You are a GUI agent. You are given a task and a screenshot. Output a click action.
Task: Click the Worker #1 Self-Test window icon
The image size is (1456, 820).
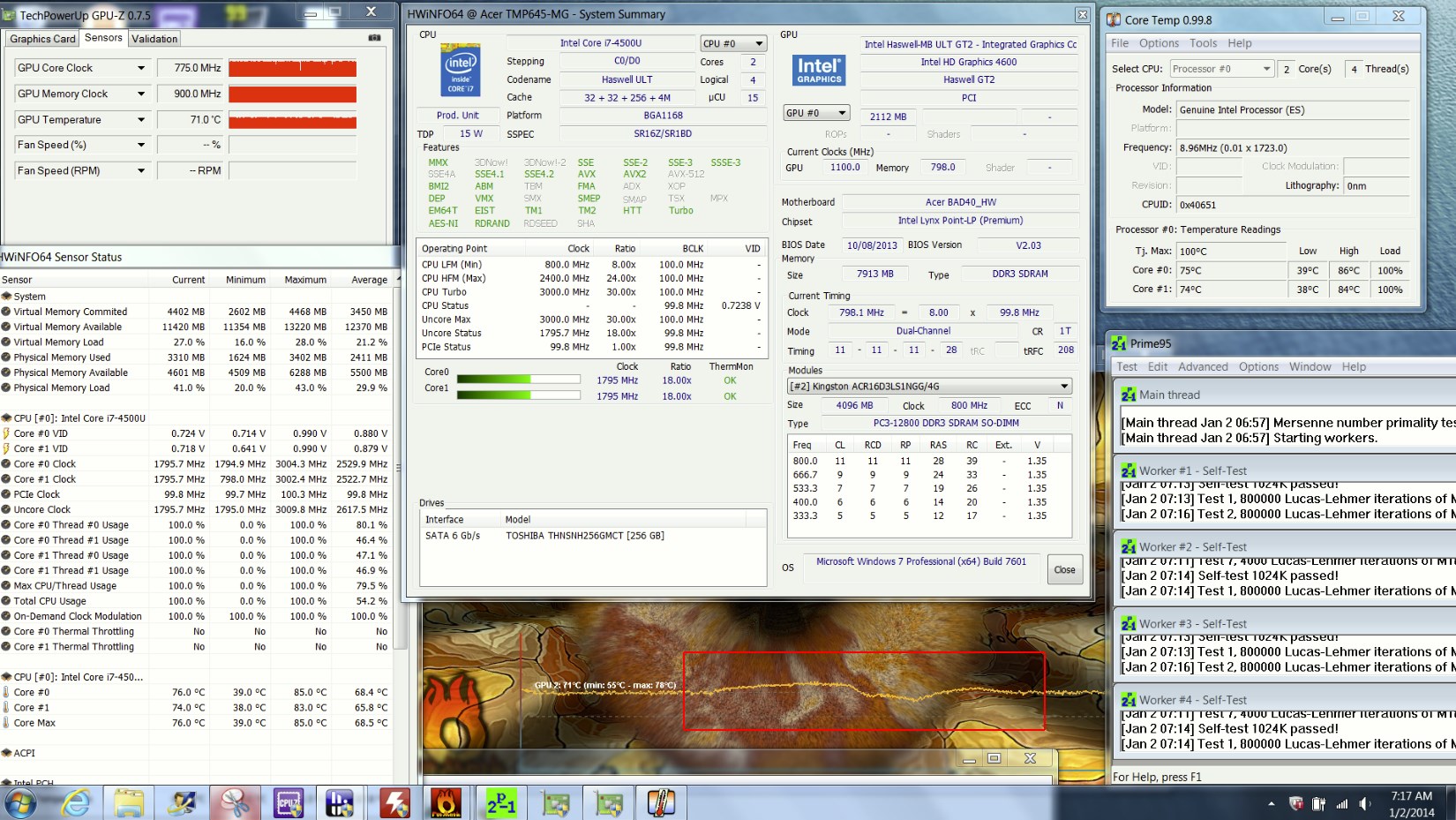point(1128,471)
